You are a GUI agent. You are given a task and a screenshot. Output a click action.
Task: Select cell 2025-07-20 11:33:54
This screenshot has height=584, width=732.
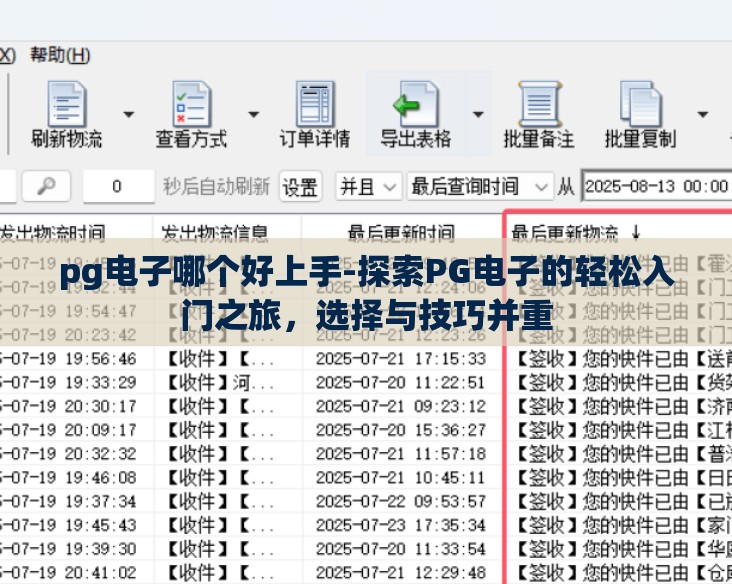click(x=401, y=549)
